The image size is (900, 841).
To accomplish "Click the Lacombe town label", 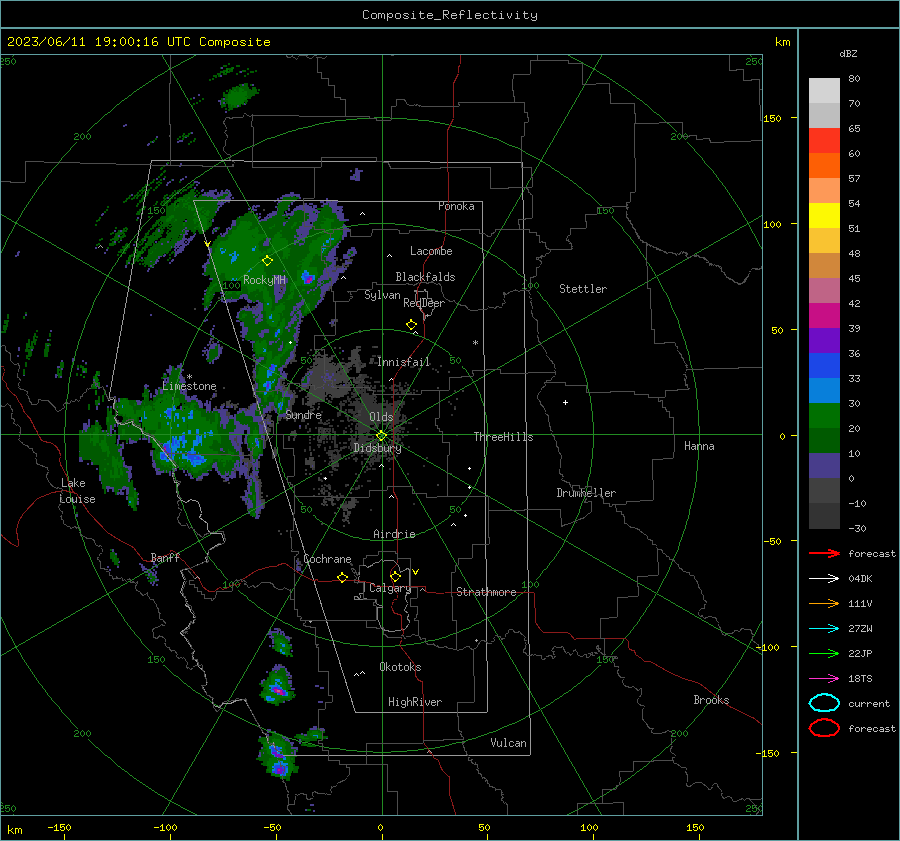I will click(431, 251).
